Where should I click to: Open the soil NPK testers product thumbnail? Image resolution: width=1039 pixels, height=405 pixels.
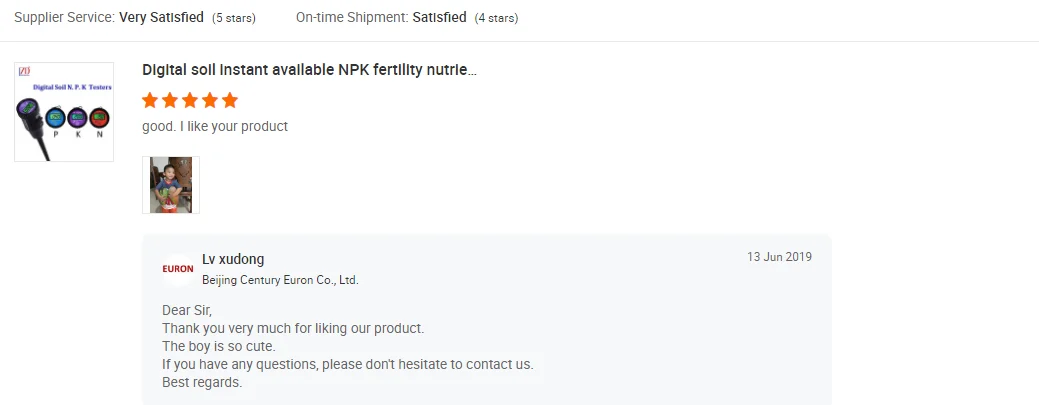64,112
